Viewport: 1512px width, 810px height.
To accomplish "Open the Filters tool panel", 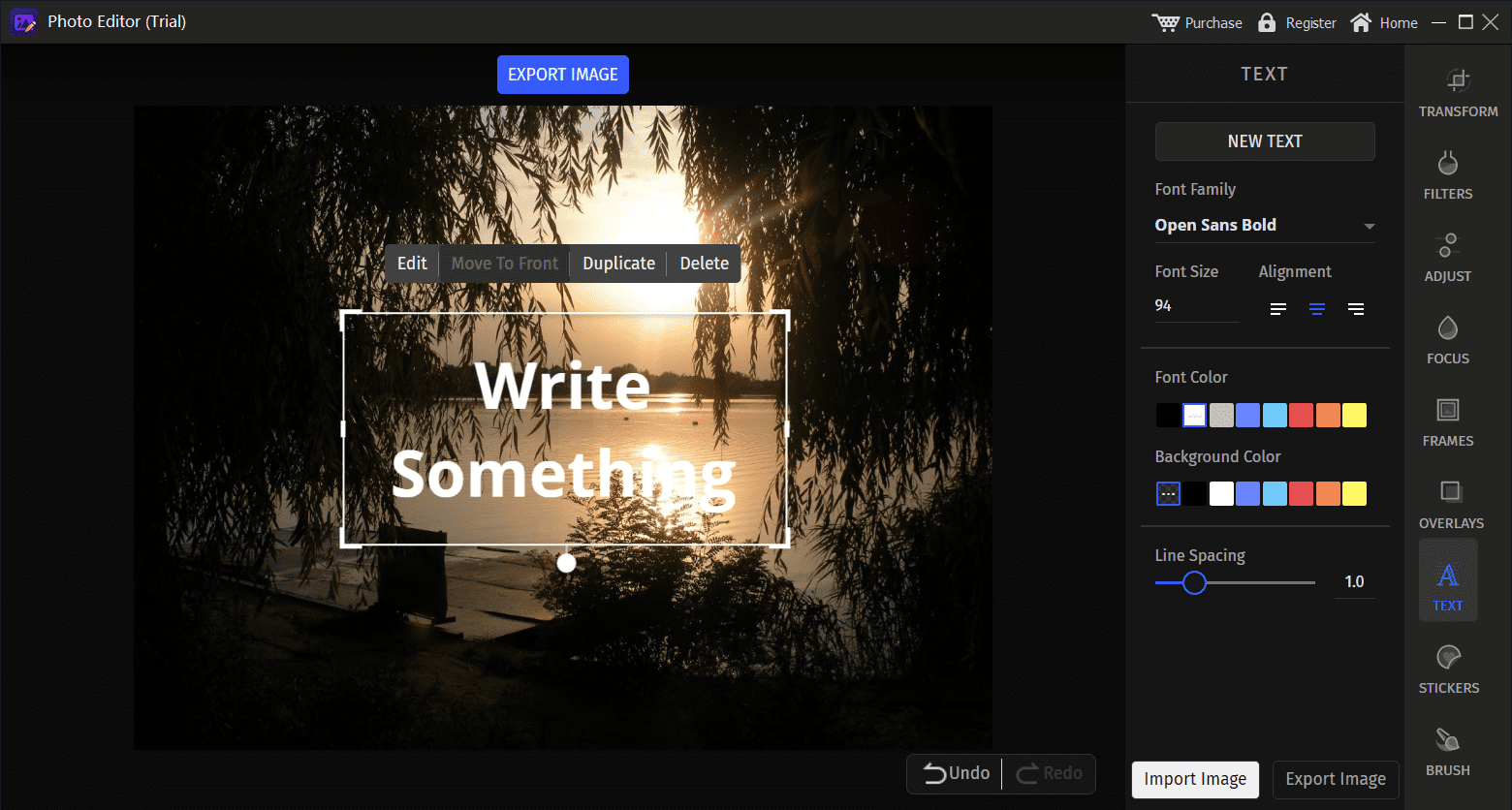I will pyautogui.click(x=1448, y=175).
